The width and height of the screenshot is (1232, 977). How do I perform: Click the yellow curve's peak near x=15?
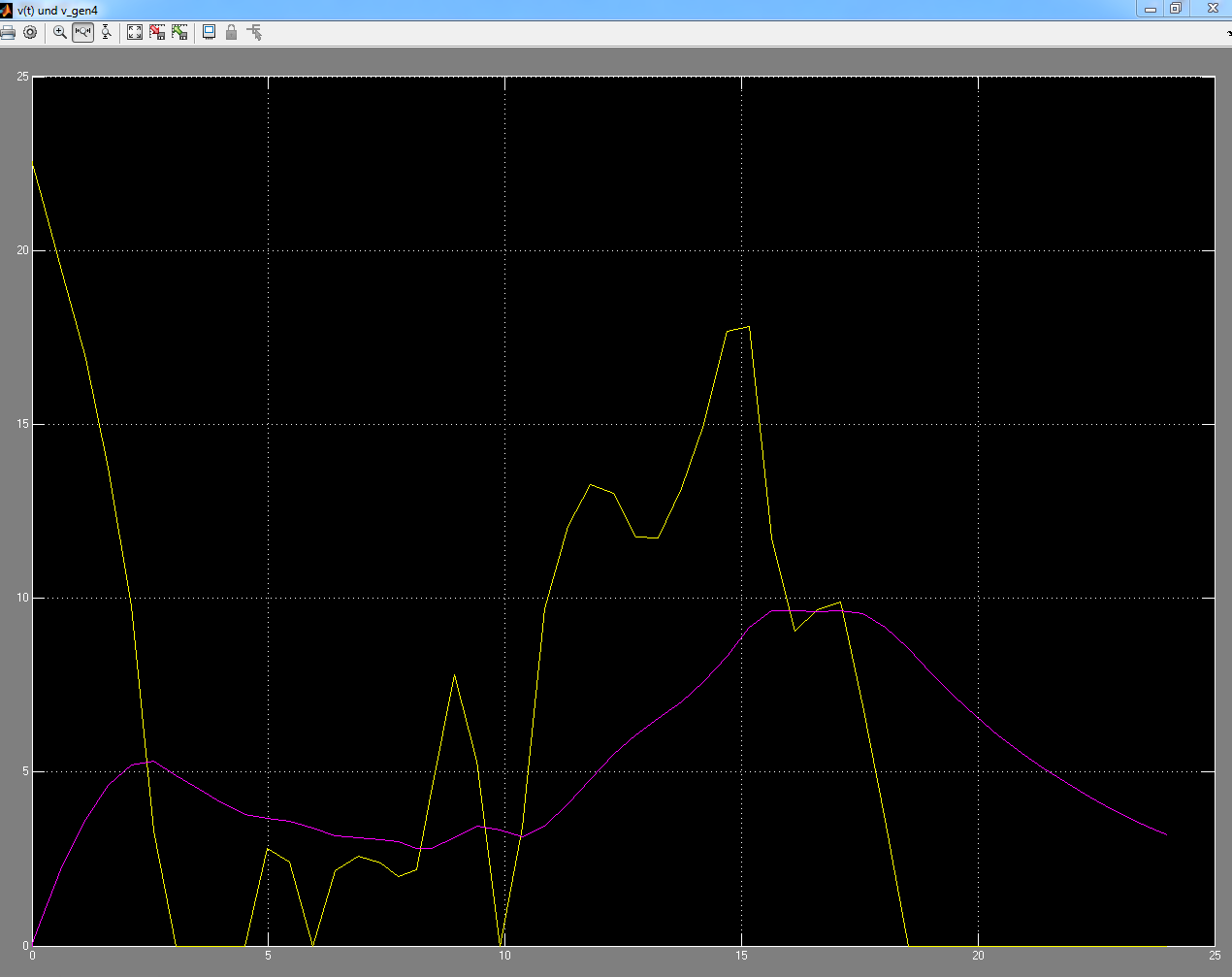tap(748, 327)
